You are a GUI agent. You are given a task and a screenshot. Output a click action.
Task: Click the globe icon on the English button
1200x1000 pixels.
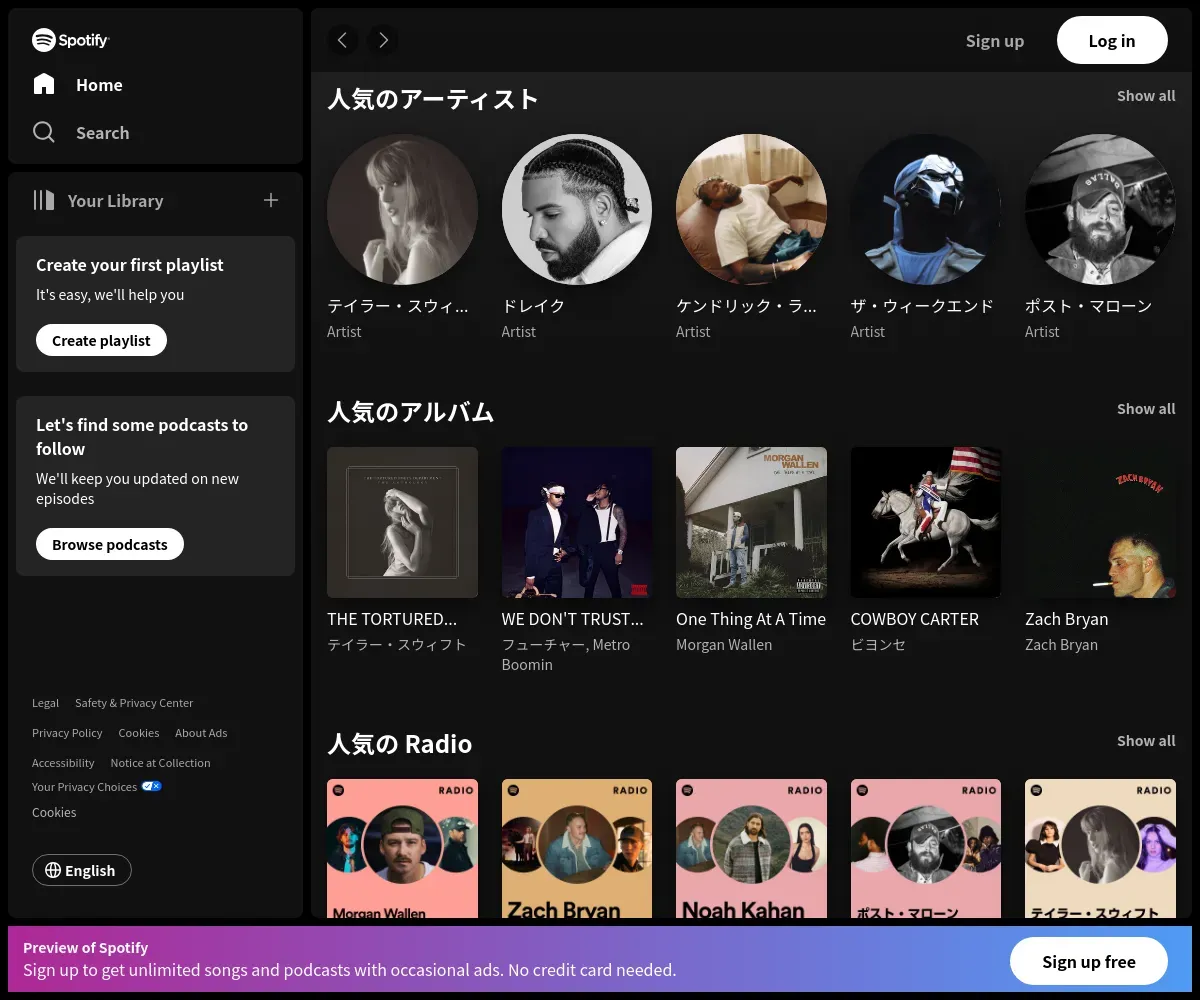pos(53,870)
